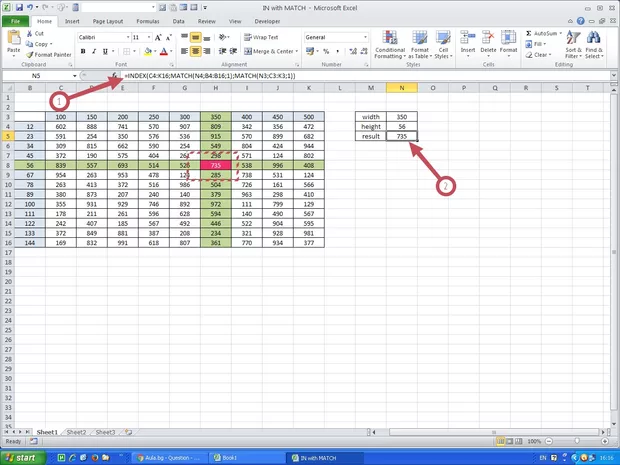
Task: Switch to Page Break Preview view
Action: click(519, 441)
